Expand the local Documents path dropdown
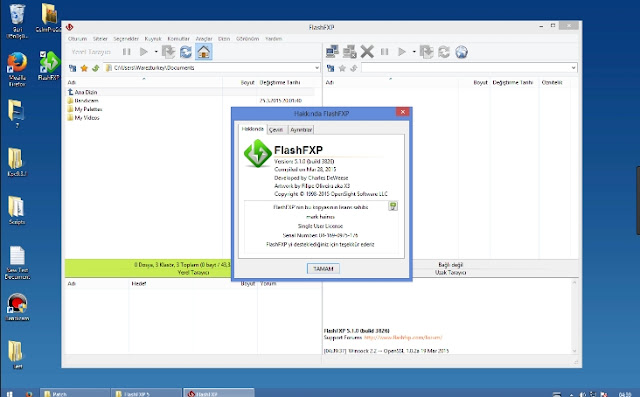This screenshot has width=640, height=397. 317,68
